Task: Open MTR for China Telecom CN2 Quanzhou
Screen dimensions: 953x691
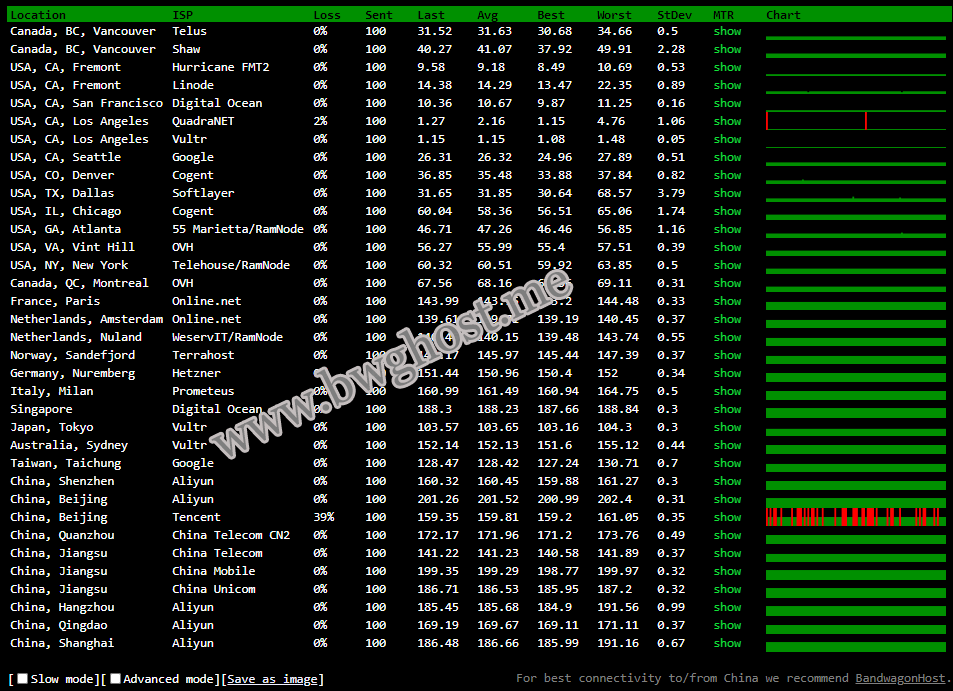Action: [727, 535]
